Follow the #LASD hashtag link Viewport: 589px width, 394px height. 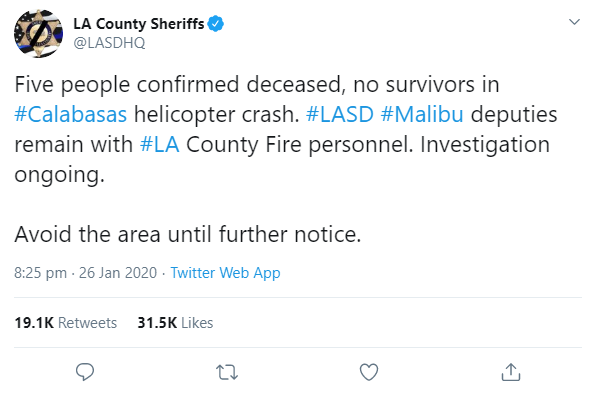(340, 114)
